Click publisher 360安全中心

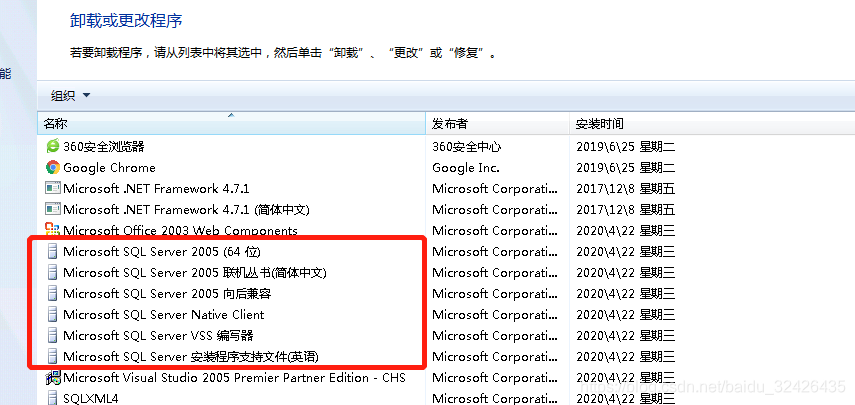[466, 147]
